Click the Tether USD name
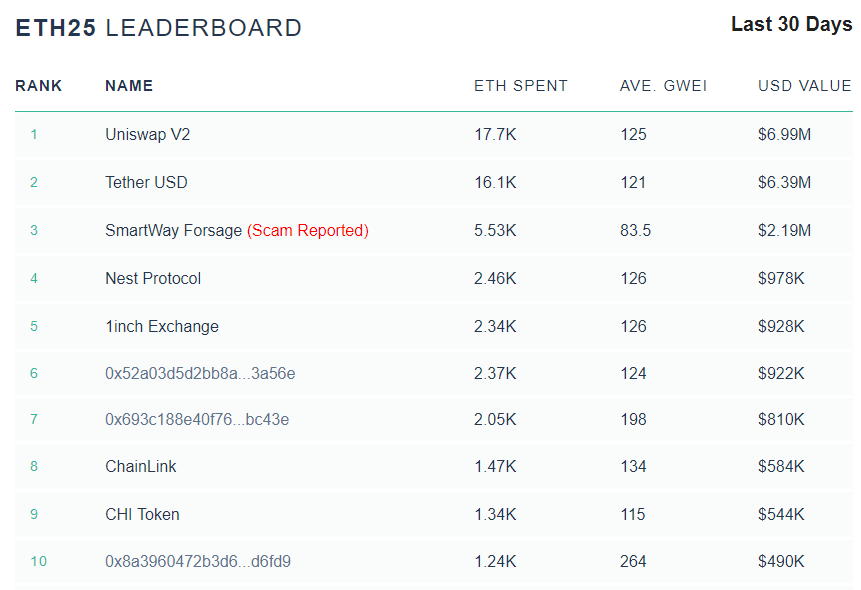 pyautogui.click(x=146, y=182)
